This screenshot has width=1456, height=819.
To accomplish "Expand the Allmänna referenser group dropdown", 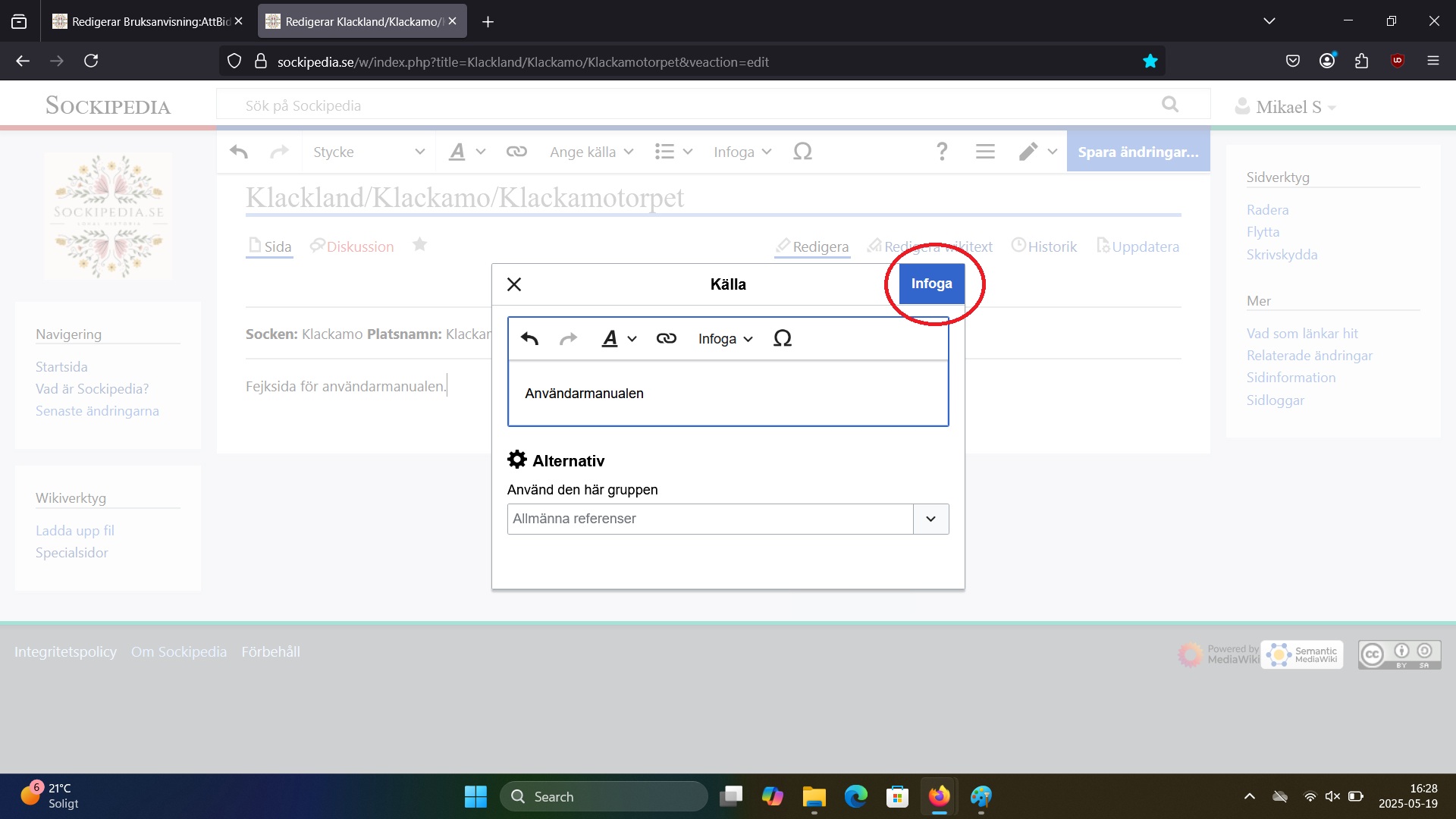I will tap(930, 519).
